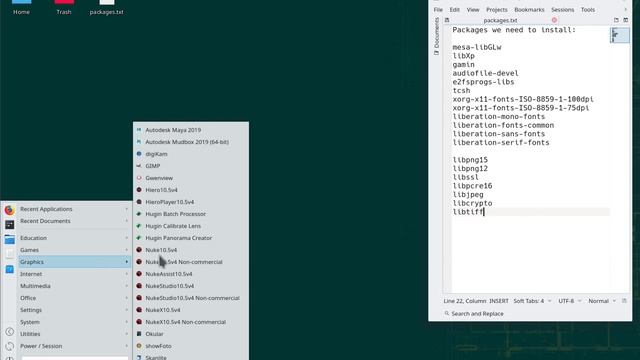
Task: Expand Internet category
Action: (x=74, y=274)
